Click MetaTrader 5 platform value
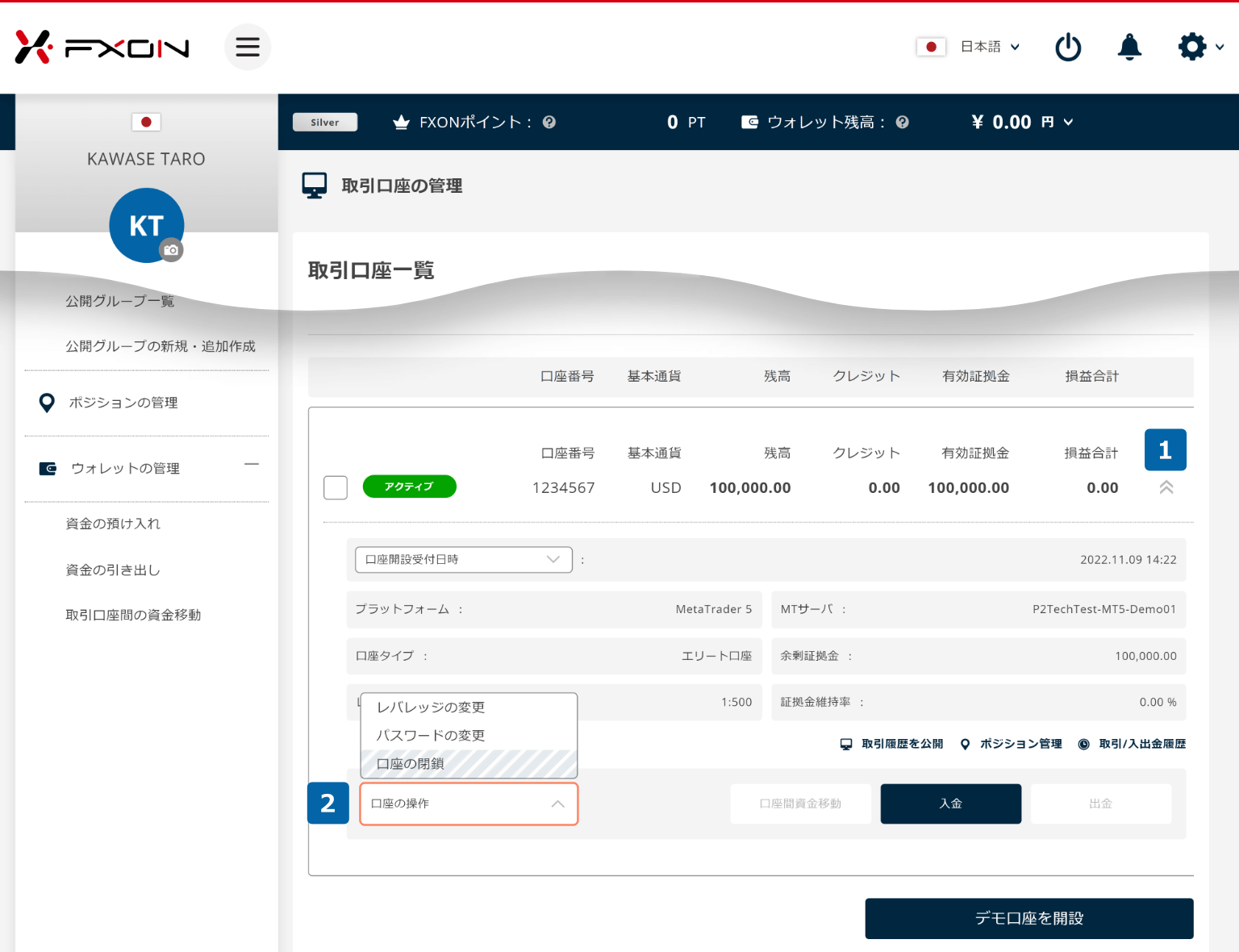The width and height of the screenshot is (1239, 952). pyautogui.click(x=714, y=609)
